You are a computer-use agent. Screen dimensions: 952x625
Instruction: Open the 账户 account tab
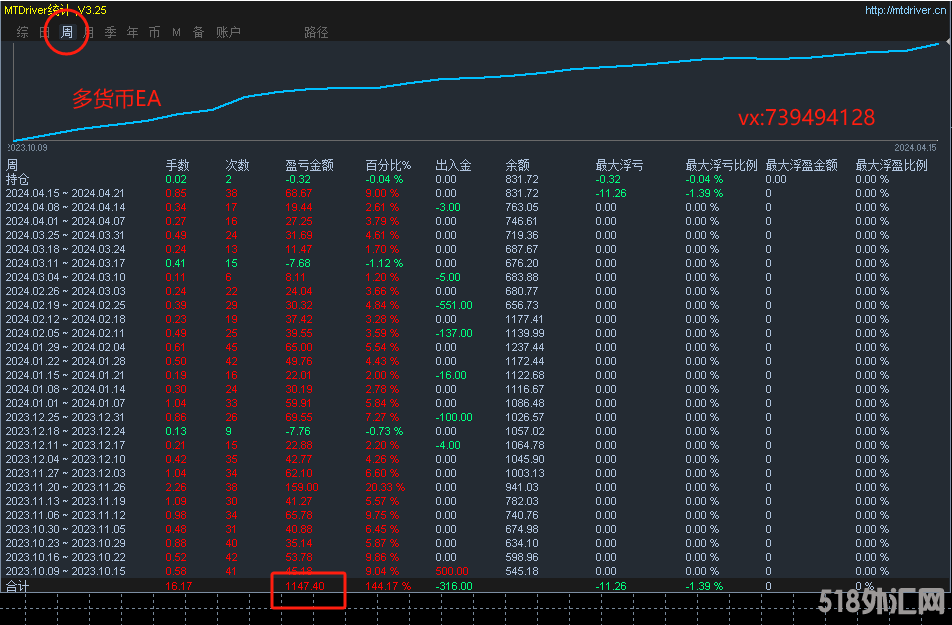(x=228, y=32)
